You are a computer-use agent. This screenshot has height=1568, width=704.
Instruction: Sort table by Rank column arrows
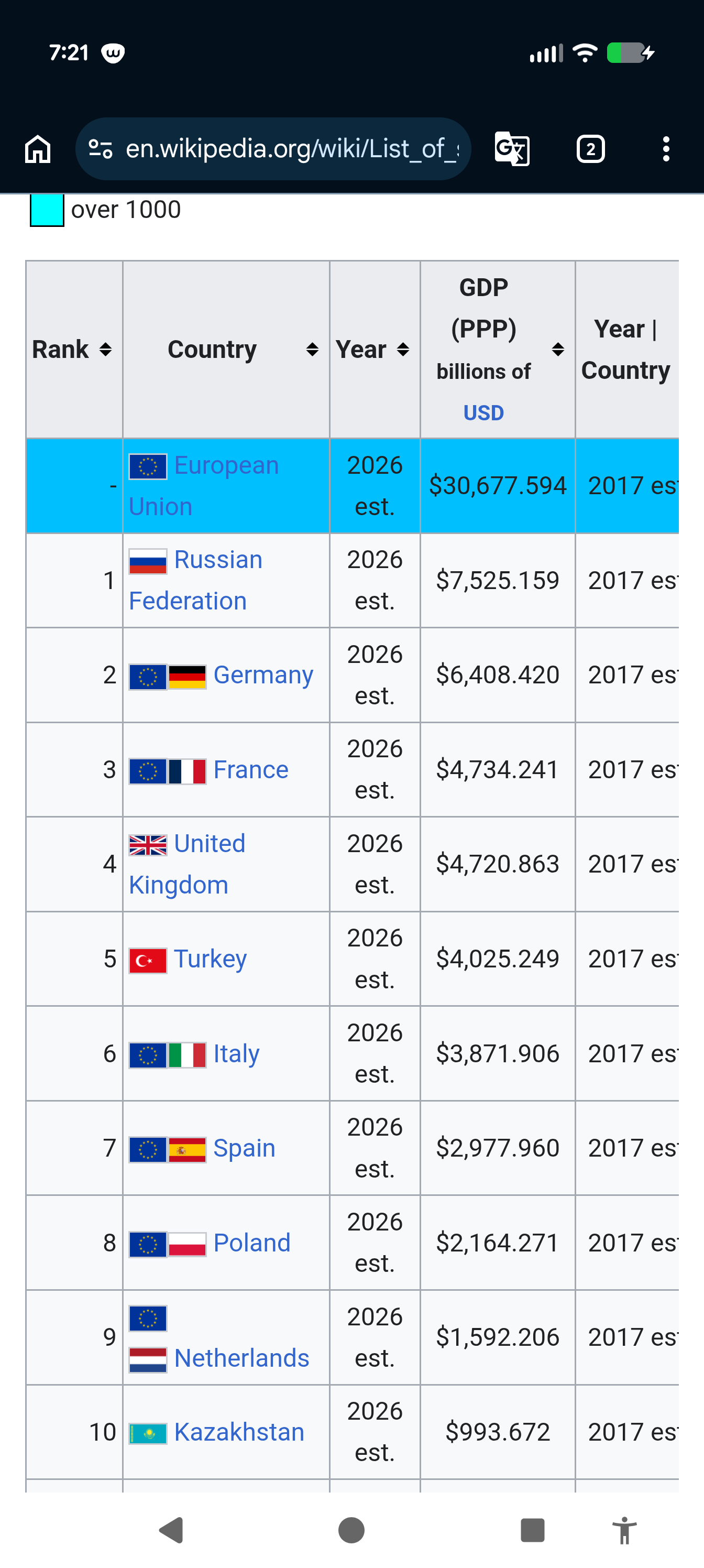point(105,350)
